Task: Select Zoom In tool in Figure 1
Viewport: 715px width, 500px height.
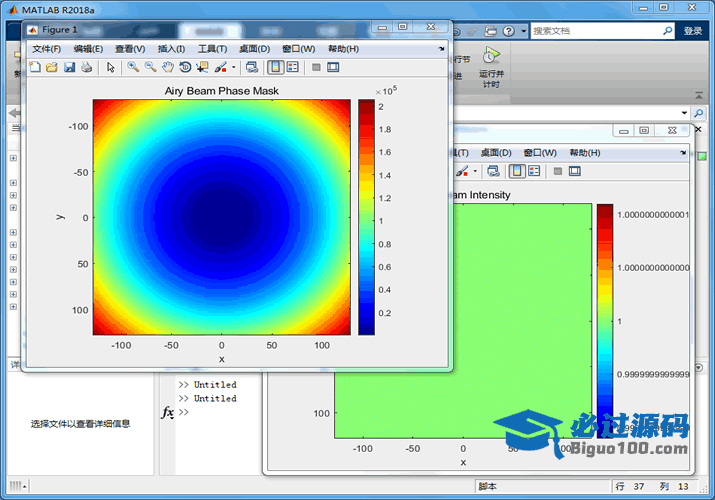Action: coord(133,67)
